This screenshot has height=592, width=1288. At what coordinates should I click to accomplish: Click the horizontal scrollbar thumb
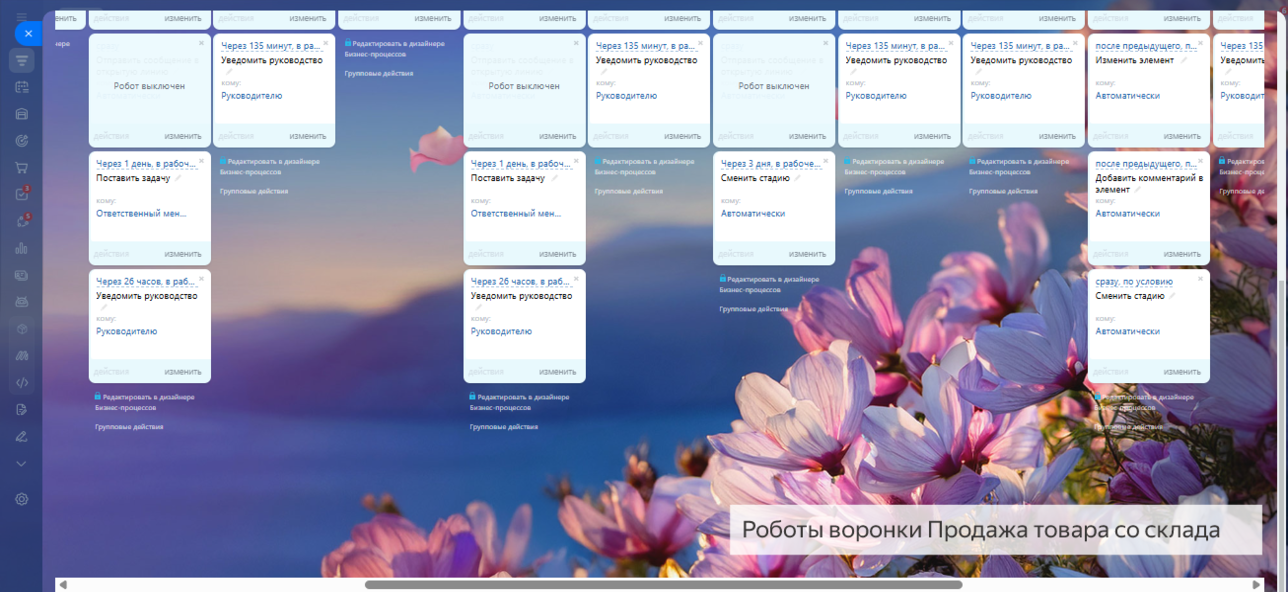pyautogui.click(x=663, y=585)
